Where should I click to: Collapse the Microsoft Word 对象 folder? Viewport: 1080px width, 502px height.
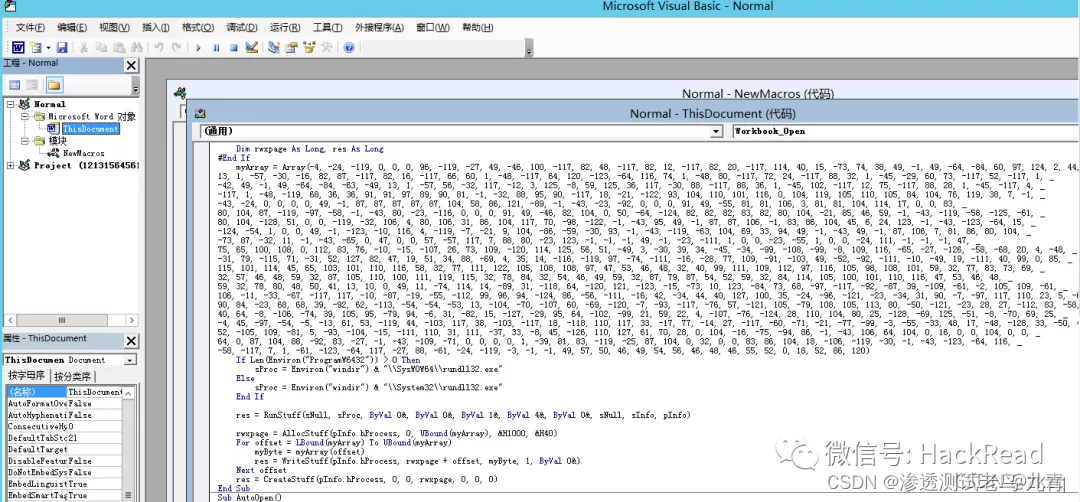coord(23,116)
